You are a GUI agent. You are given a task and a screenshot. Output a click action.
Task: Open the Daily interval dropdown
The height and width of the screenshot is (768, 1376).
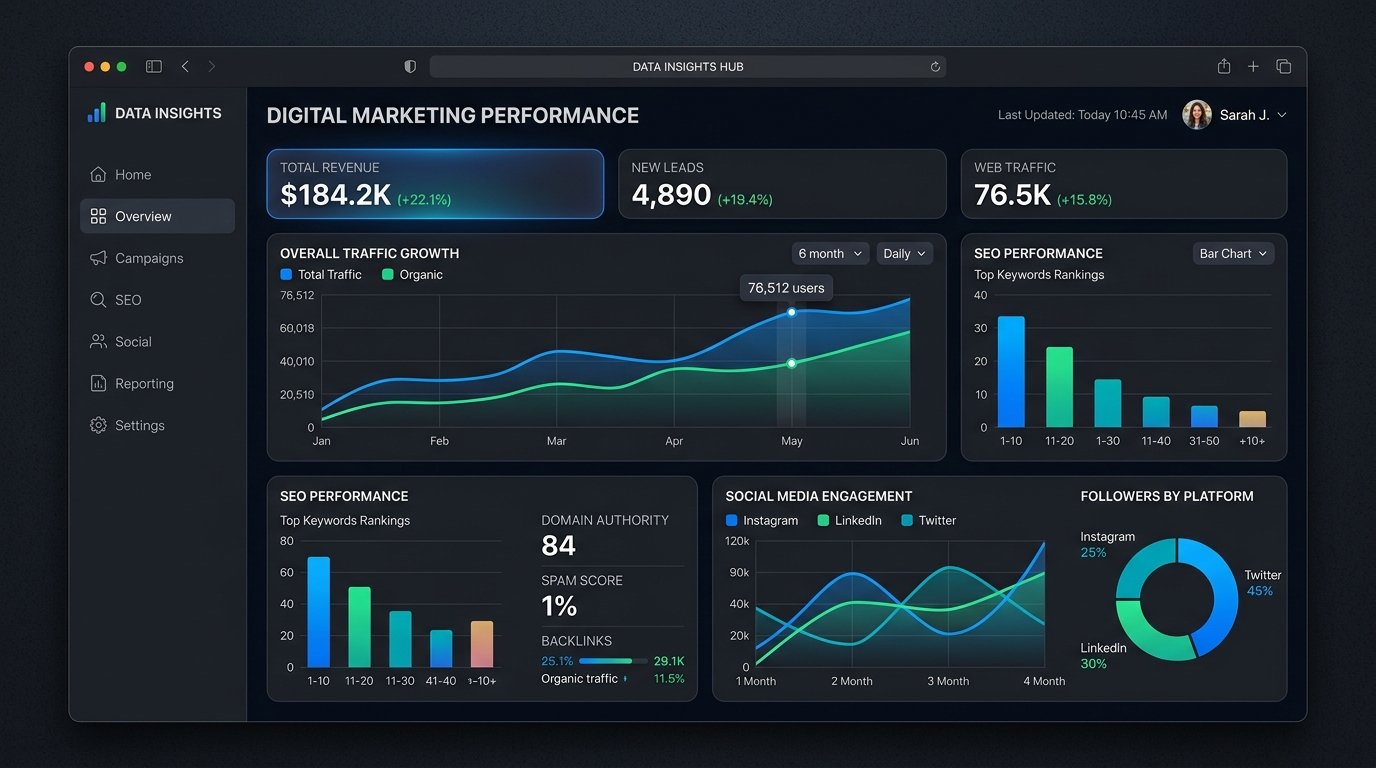click(x=905, y=254)
